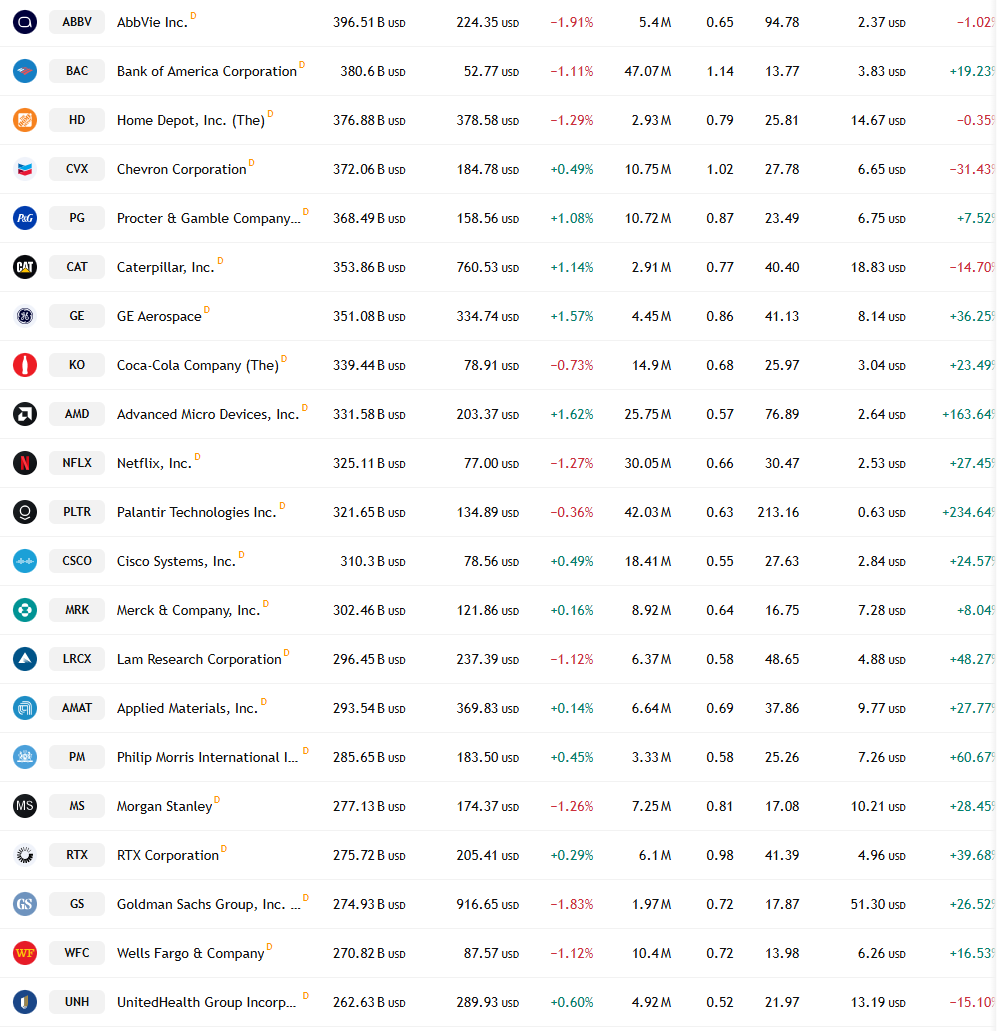Screen dimensions: 997x1031
Task: Open the Caterpillar, Inc. company link
Action: (x=166, y=268)
